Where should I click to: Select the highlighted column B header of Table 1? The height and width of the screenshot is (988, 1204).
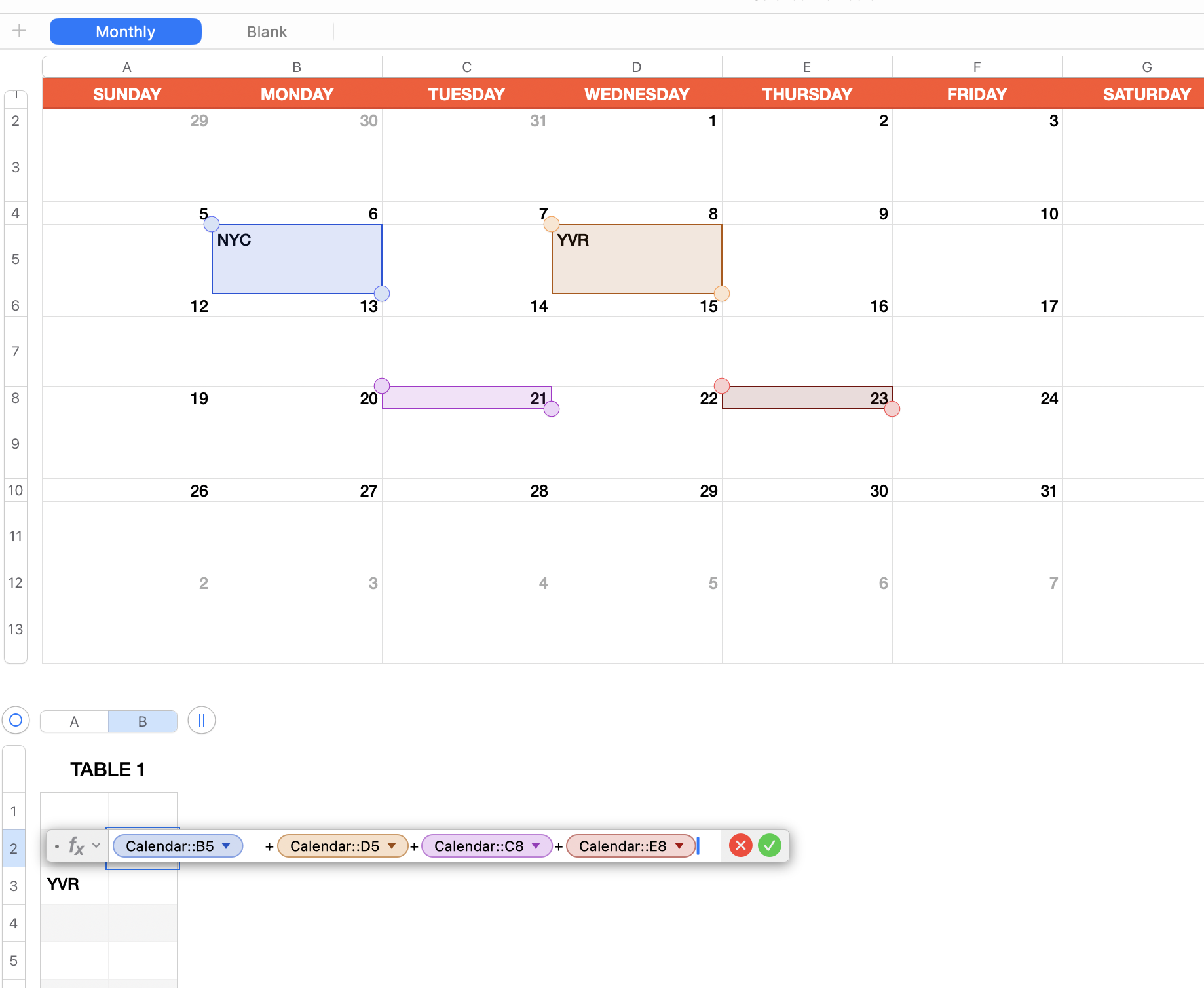pyautogui.click(x=143, y=721)
